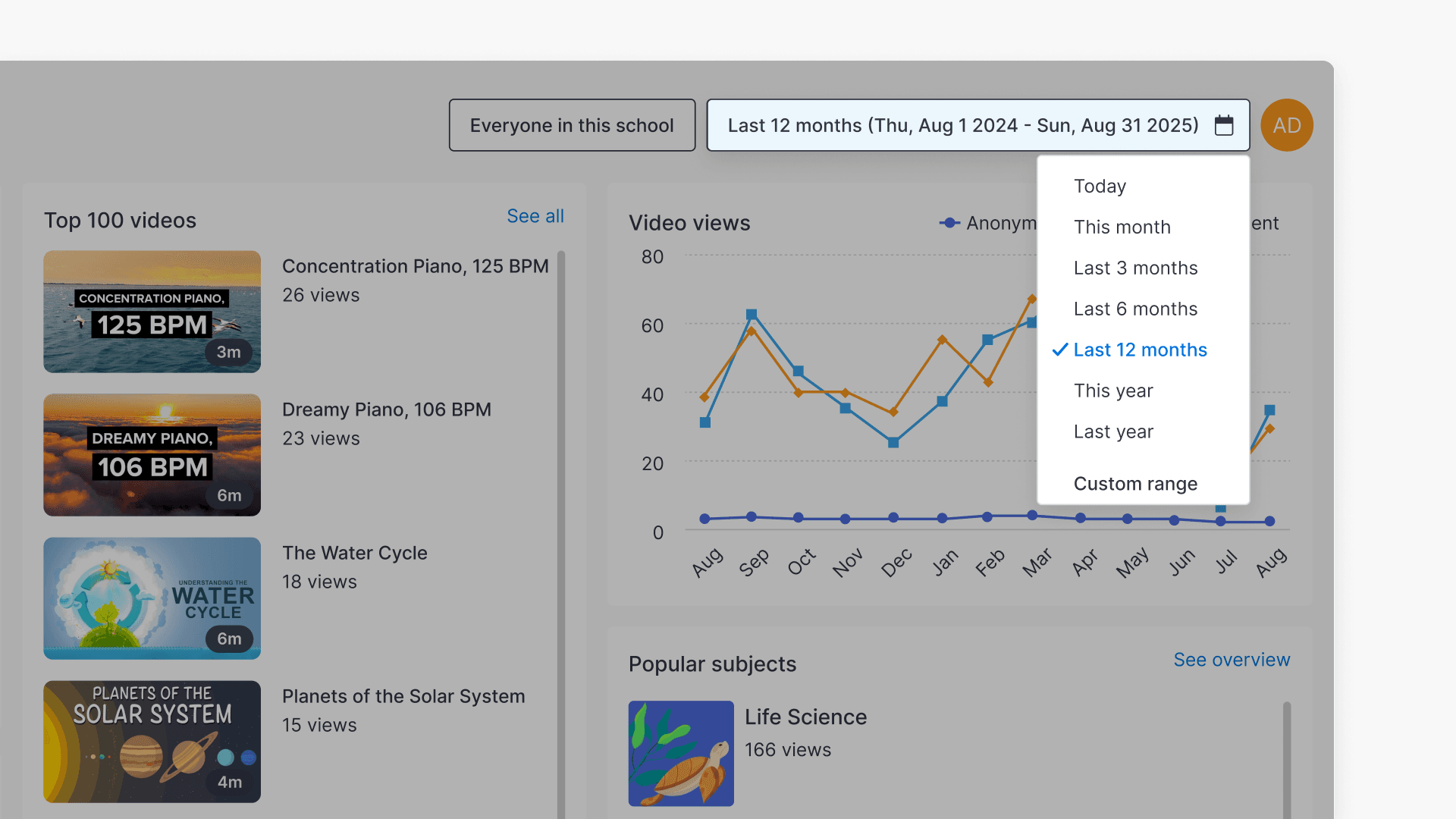Click the Life Science subject name
Viewport: 1456px width, 819px height.
[x=805, y=717]
